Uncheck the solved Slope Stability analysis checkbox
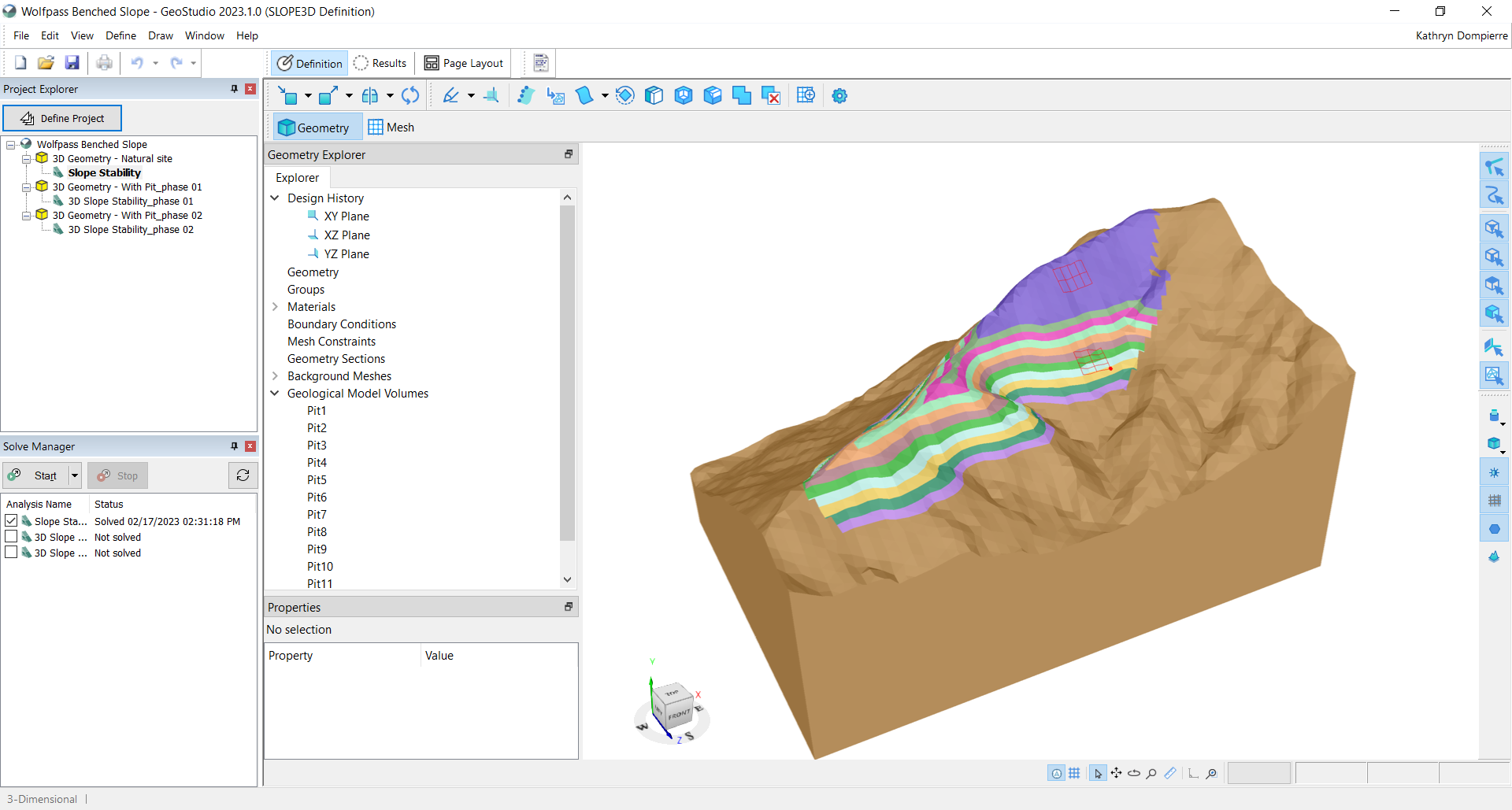Viewport: 1512px width, 810px height. tap(11, 521)
